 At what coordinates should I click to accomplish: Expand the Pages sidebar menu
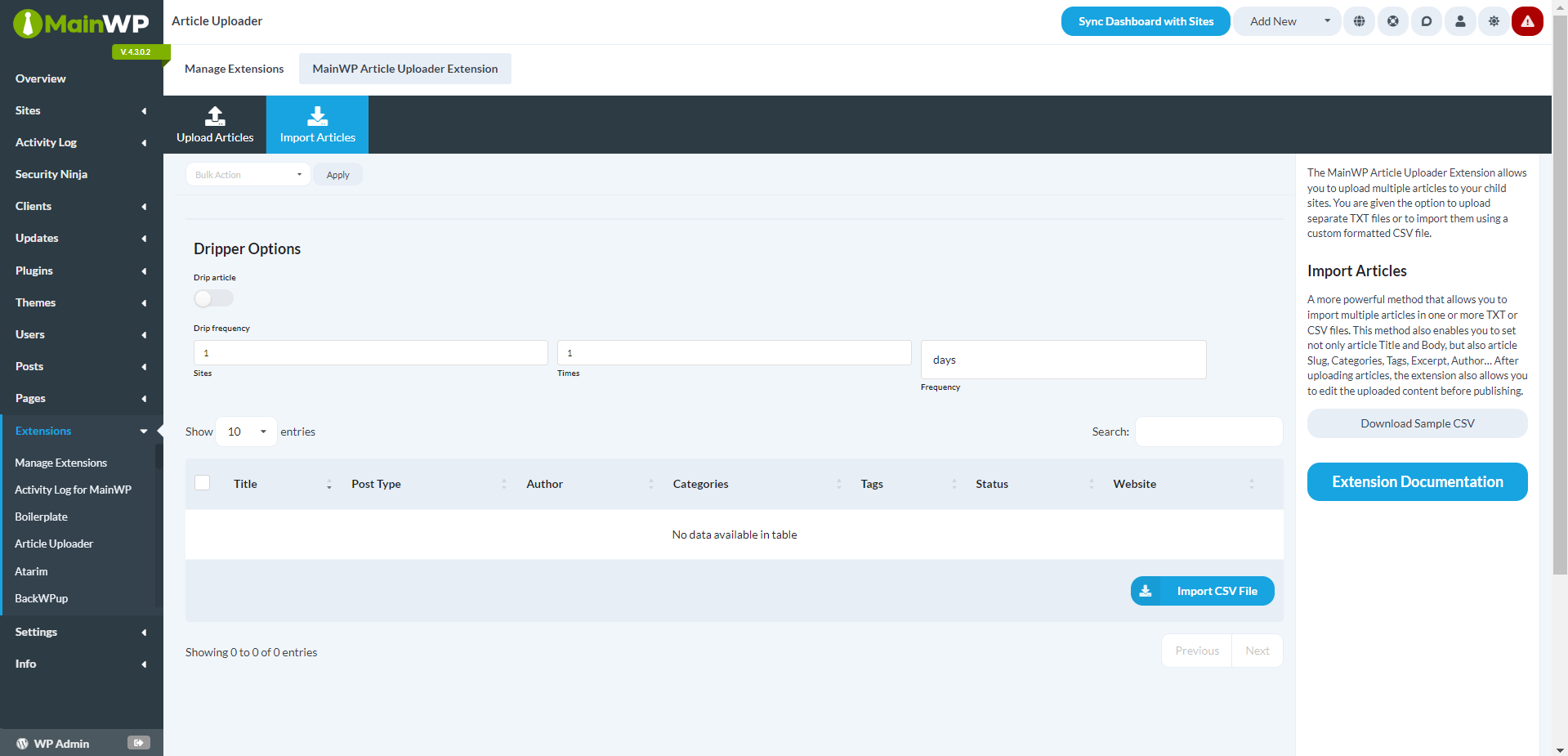(x=82, y=398)
